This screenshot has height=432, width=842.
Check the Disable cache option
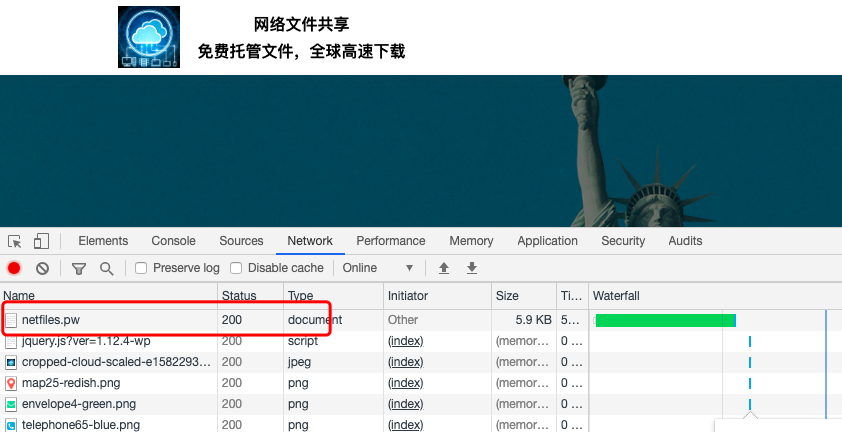coord(236,268)
